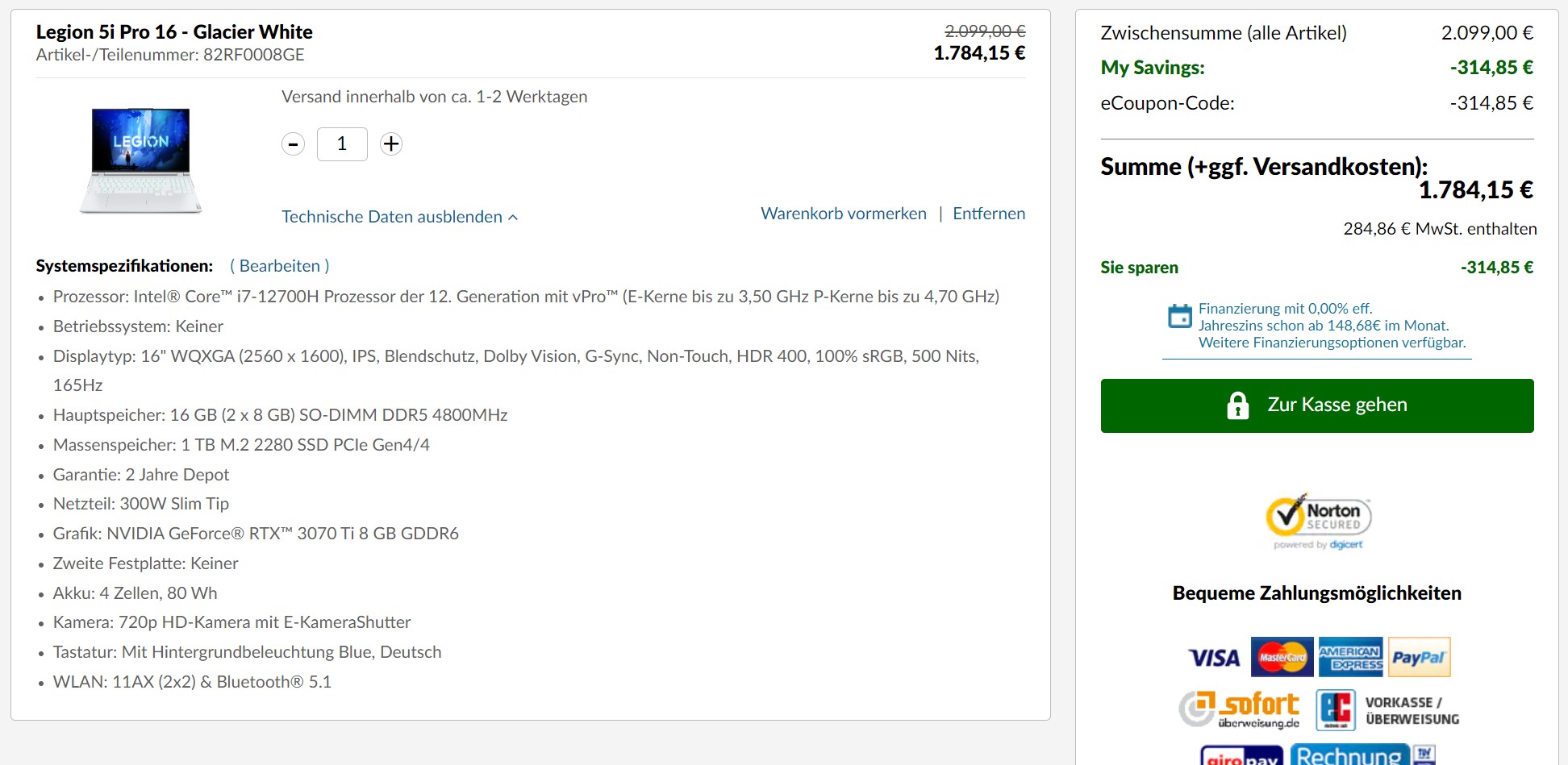Click part number 82RF0008GE text
Image resolution: width=1568 pixels, height=765 pixels.
tap(253, 55)
